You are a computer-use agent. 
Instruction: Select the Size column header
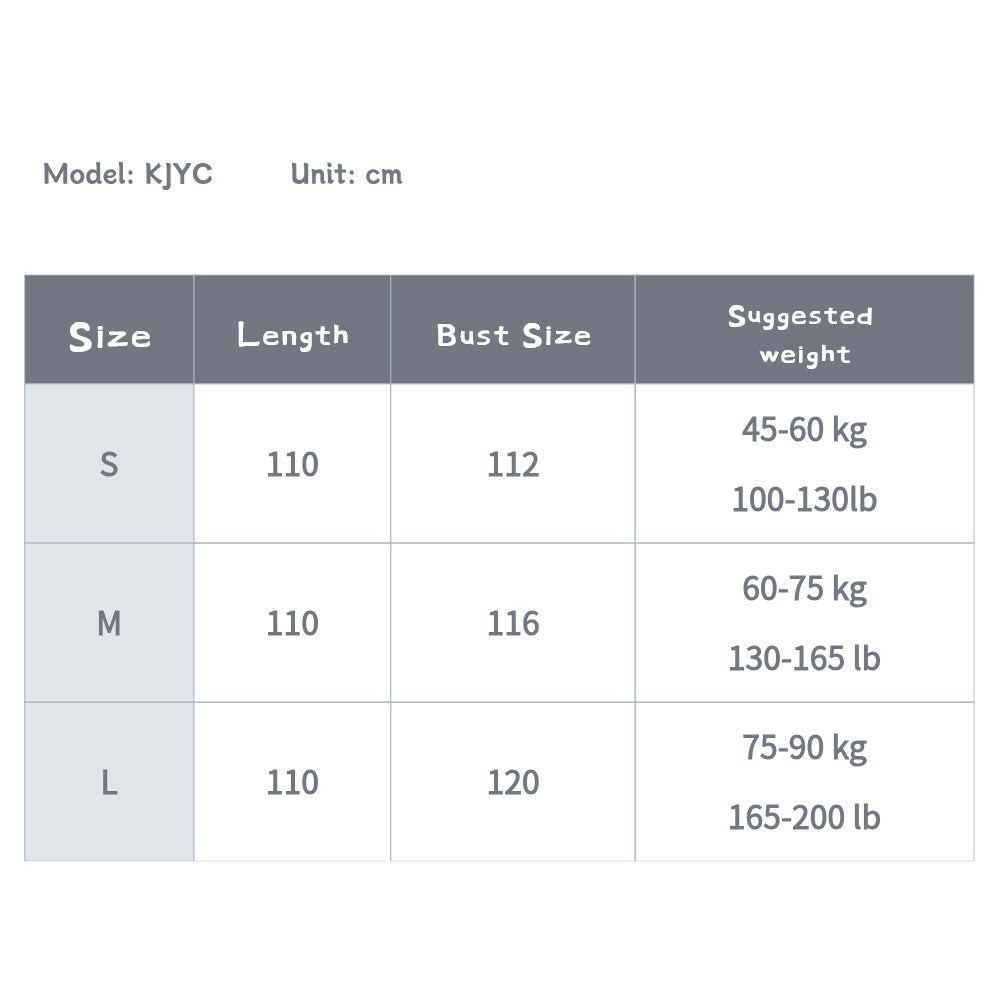point(109,335)
